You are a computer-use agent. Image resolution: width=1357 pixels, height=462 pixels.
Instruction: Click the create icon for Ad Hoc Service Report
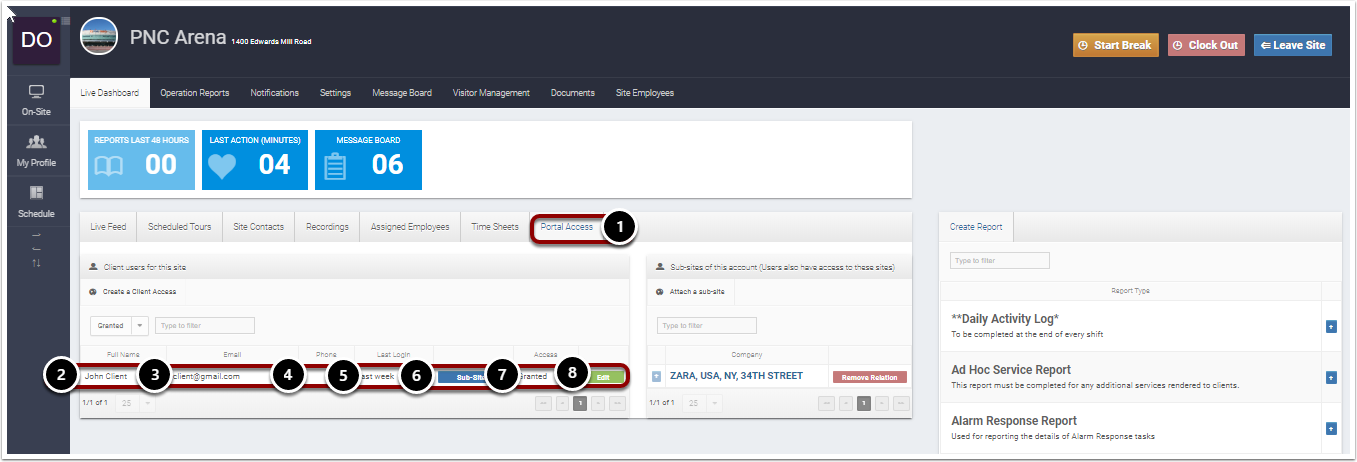click(x=1331, y=377)
